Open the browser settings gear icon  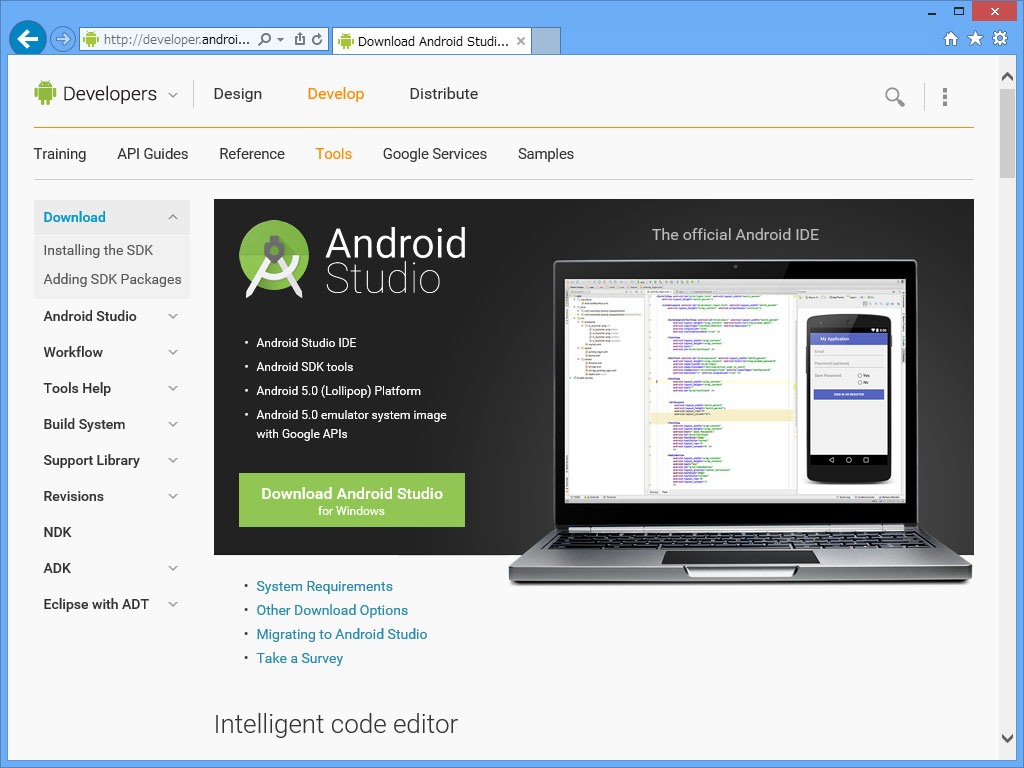(x=1000, y=39)
